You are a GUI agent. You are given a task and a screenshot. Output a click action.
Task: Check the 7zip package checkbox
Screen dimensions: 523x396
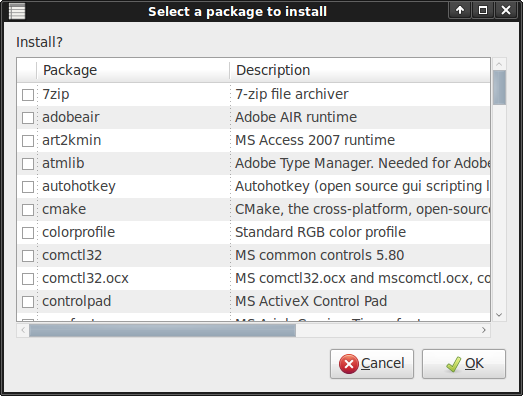tap(28, 95)
